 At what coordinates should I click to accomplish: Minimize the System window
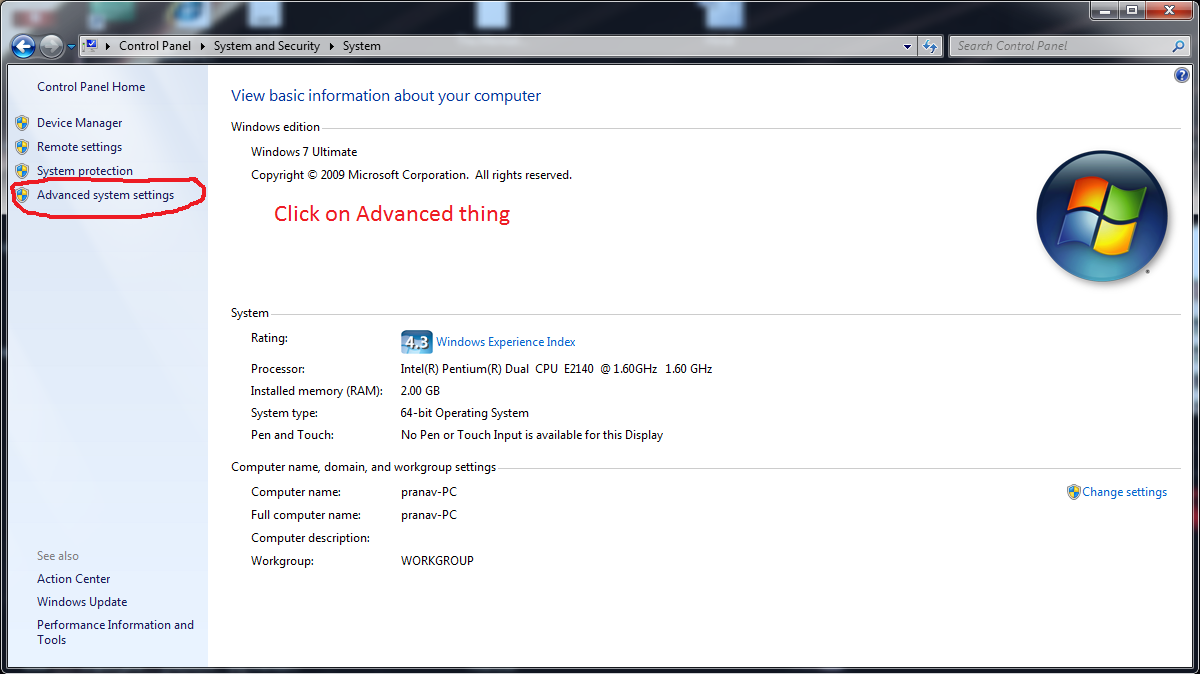point(1105,10)
